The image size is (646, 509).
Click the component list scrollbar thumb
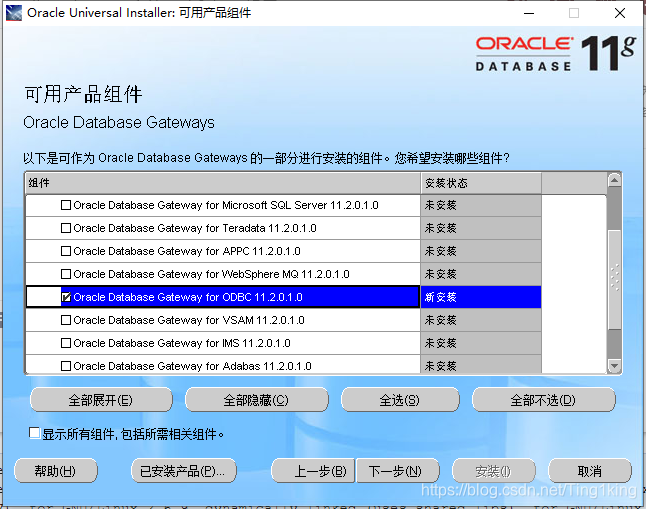pyautogui.click(x=614, y=279)
